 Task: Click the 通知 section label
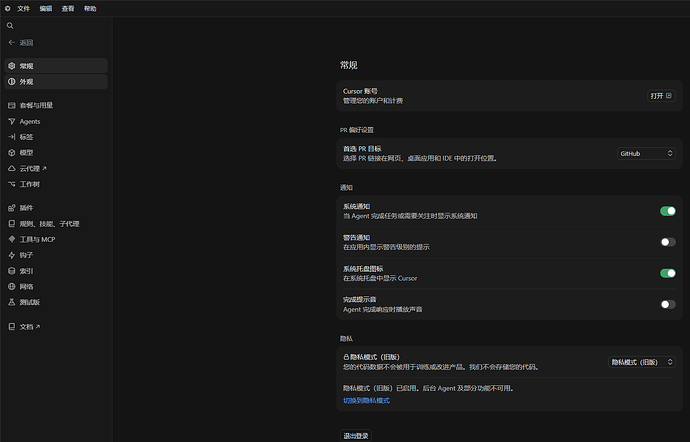tap(346, 188)
